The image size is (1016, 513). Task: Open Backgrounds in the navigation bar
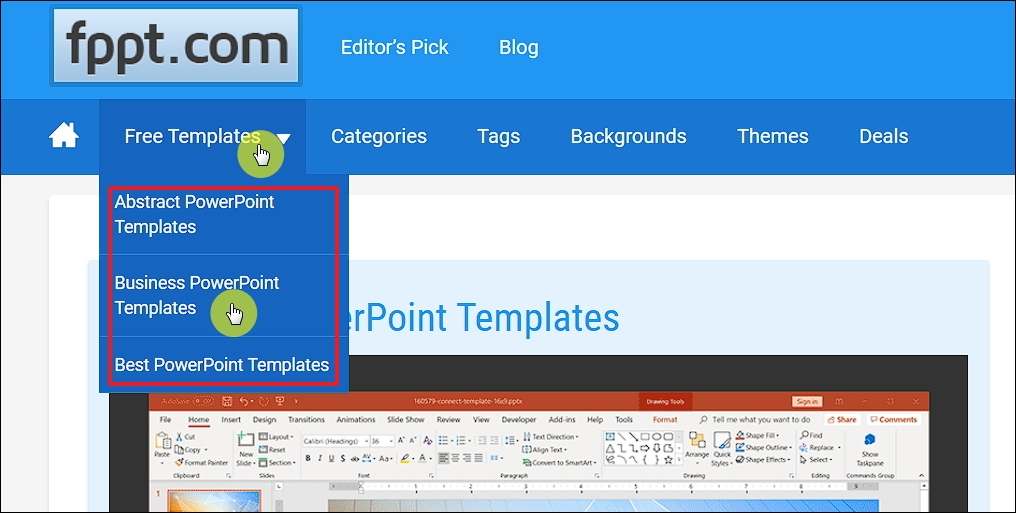[629, 136]
